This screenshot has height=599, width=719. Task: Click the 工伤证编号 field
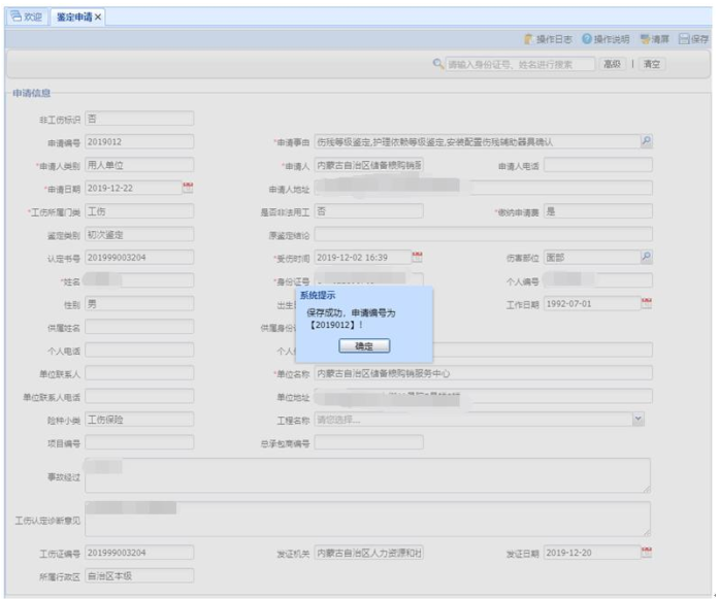[x=139, y=553]
